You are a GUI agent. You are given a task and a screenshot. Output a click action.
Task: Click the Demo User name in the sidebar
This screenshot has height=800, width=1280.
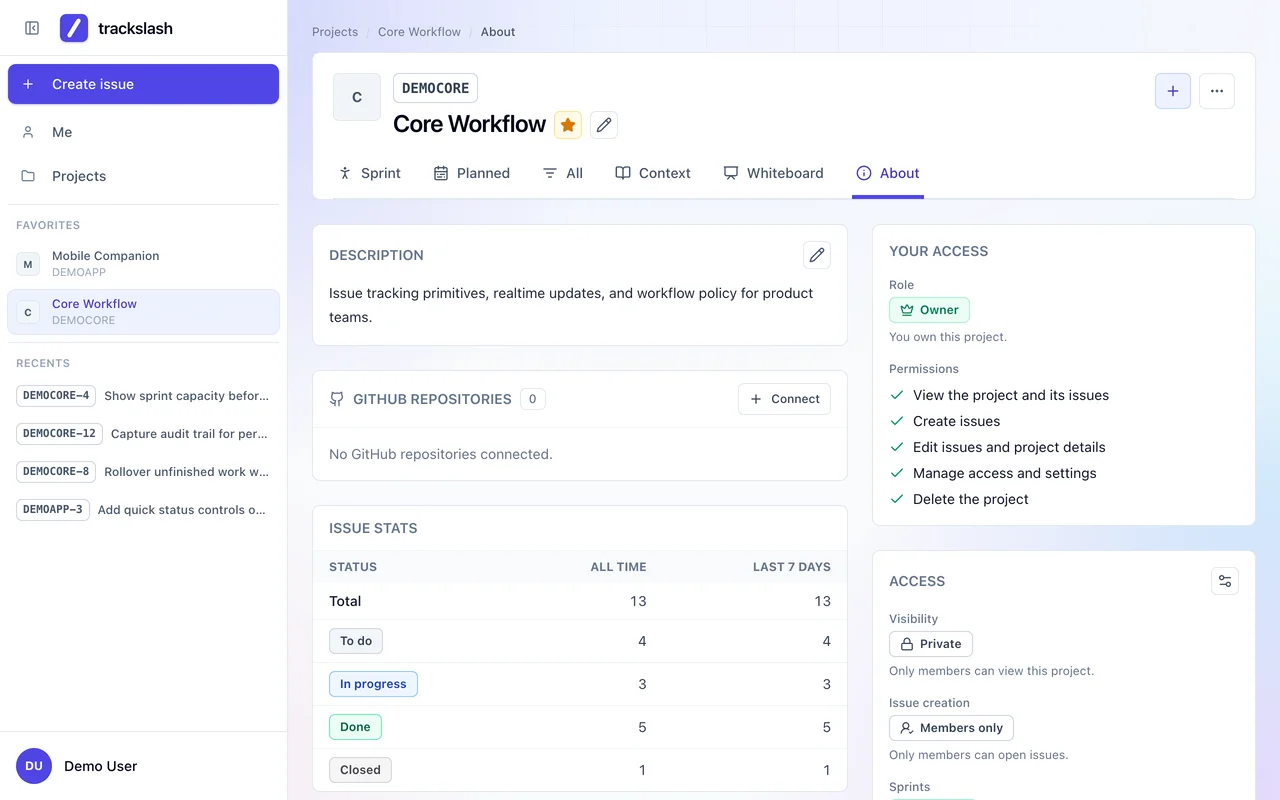(101, 766)
